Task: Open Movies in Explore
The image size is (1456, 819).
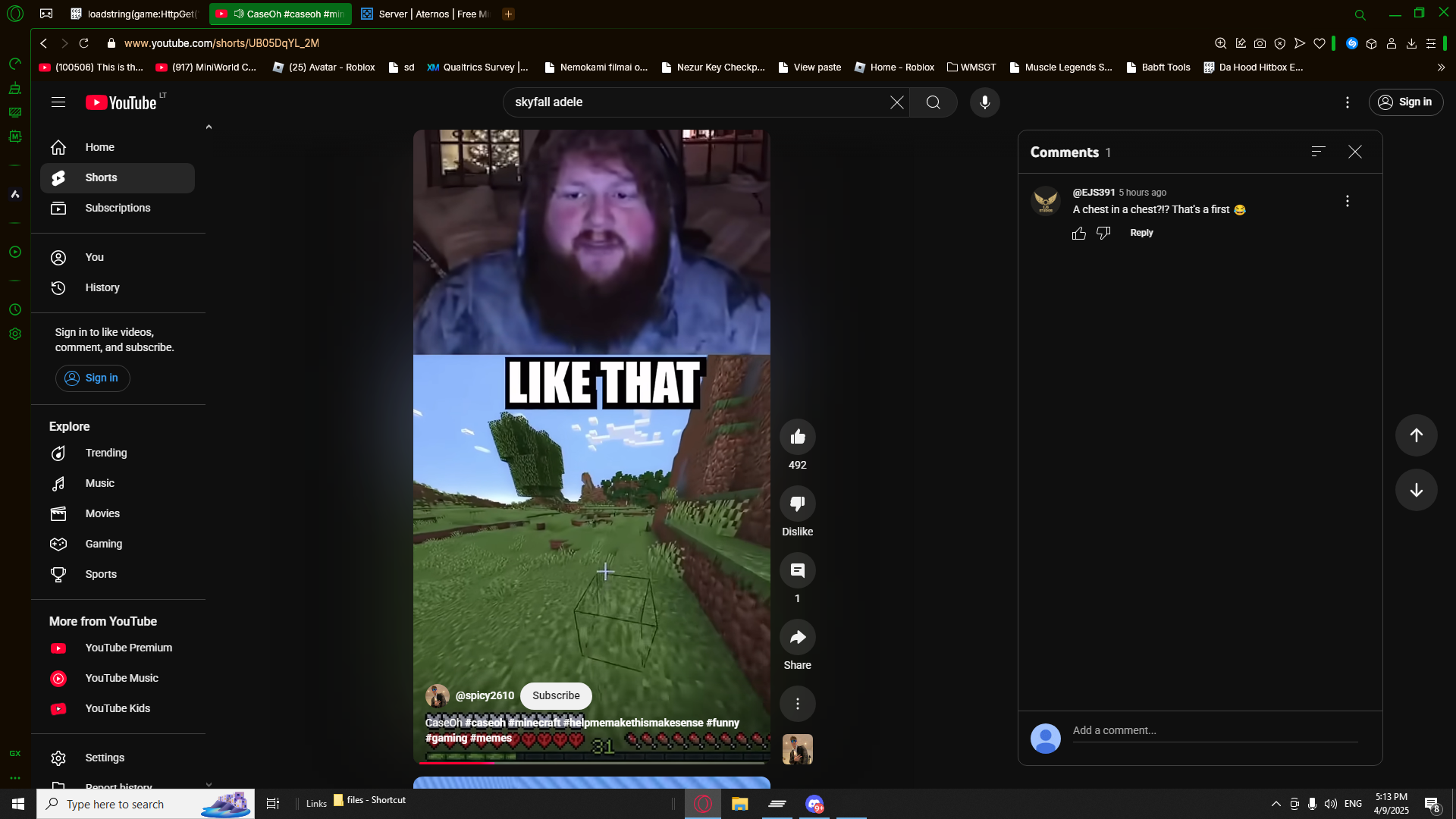Action: pos(118,513)
